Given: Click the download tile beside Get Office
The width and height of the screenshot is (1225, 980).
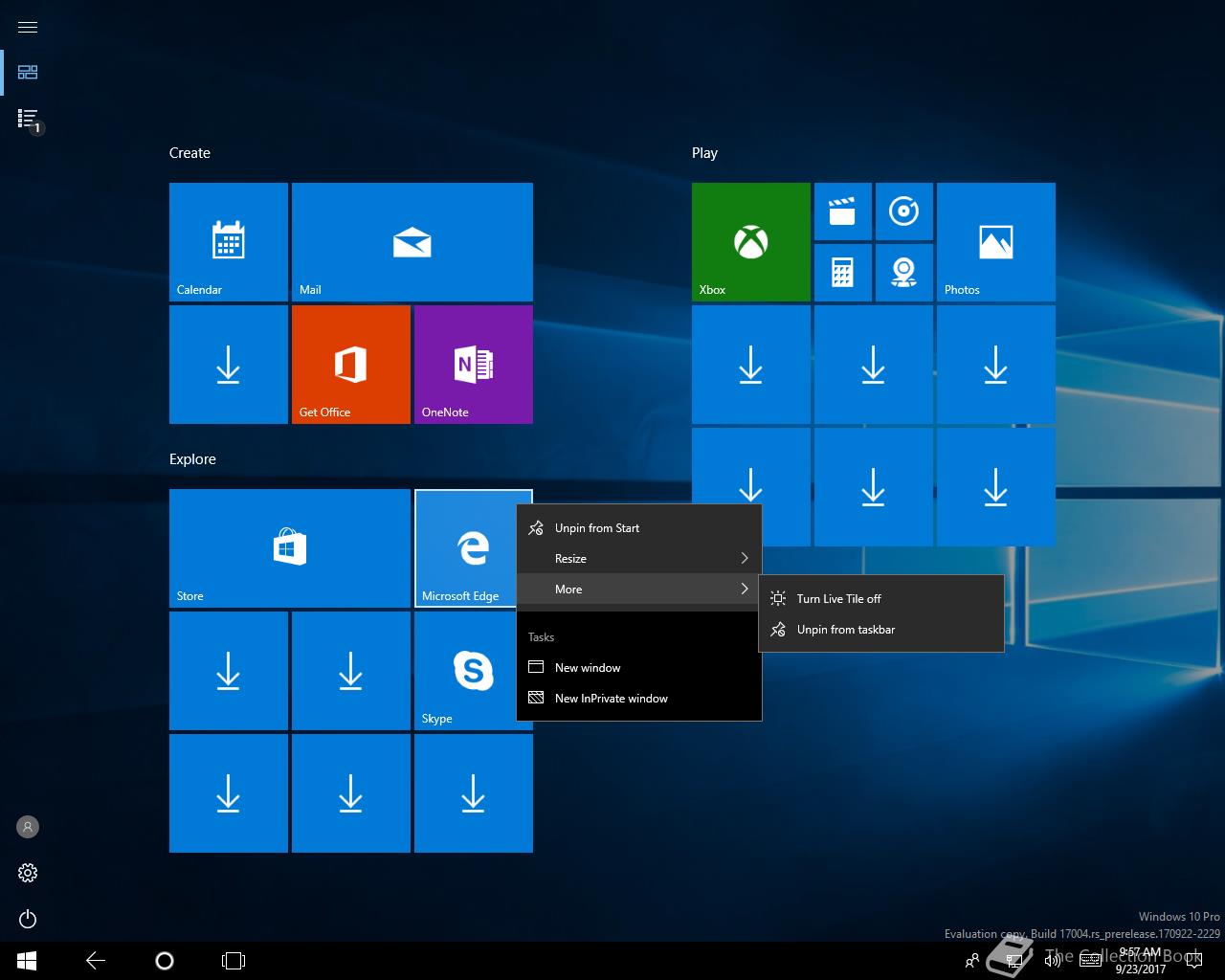Looking at the screenshot, I should (229, 365).
